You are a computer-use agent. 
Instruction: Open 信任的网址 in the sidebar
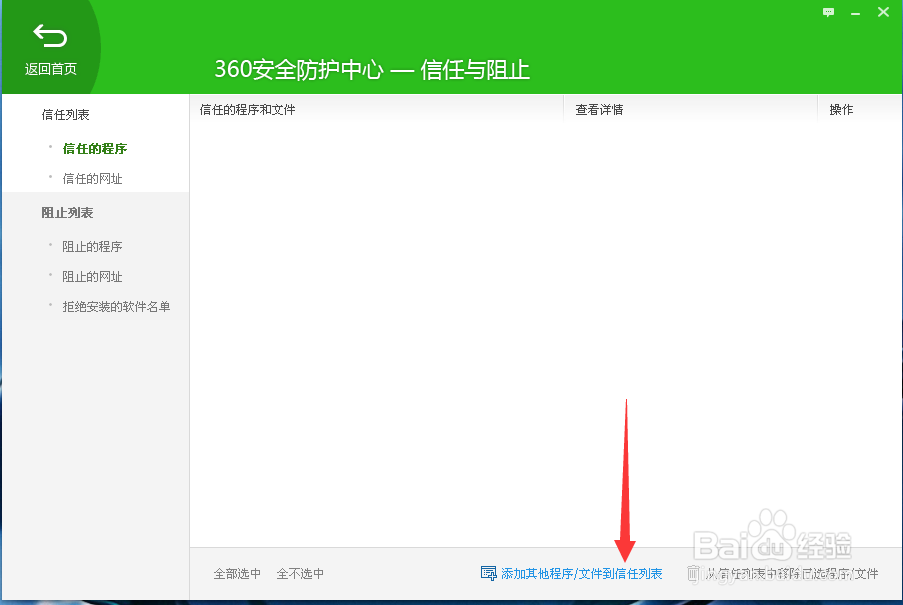tap(92, 178)
